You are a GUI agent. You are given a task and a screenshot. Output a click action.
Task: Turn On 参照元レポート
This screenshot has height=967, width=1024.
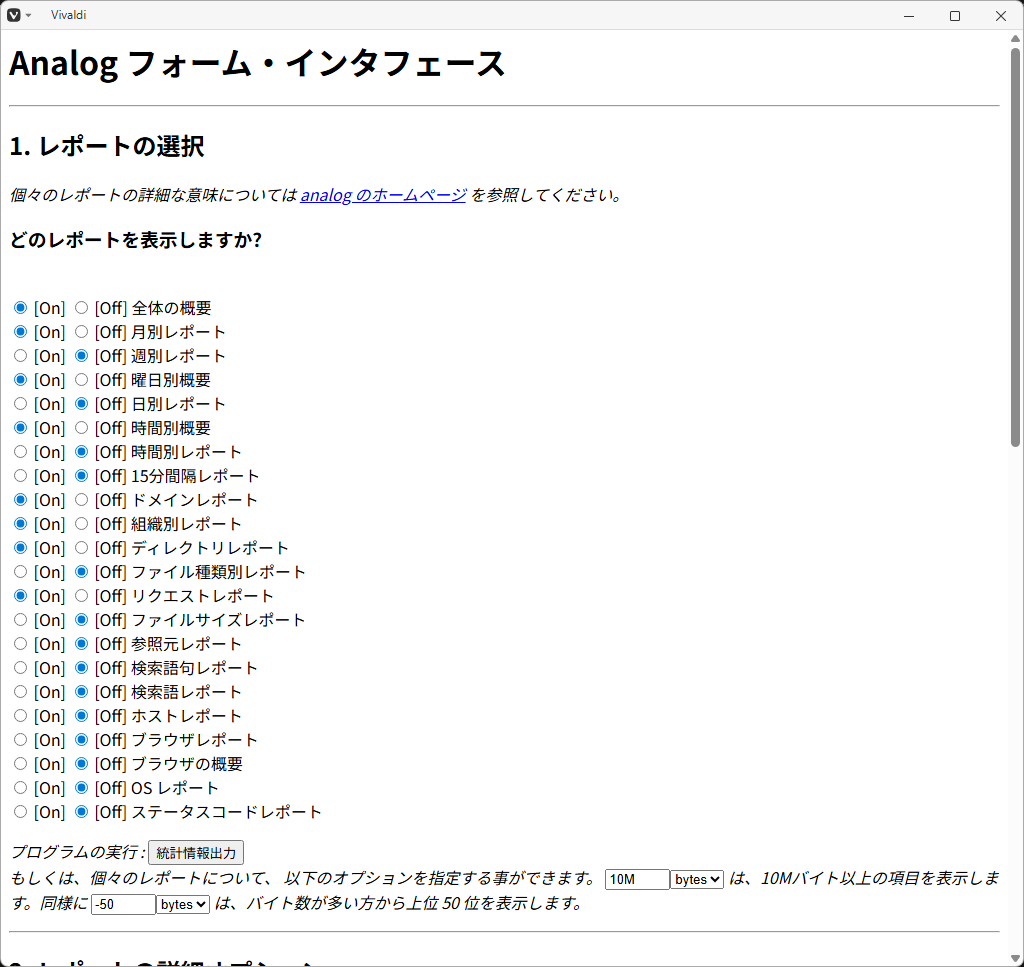point(20,644)
